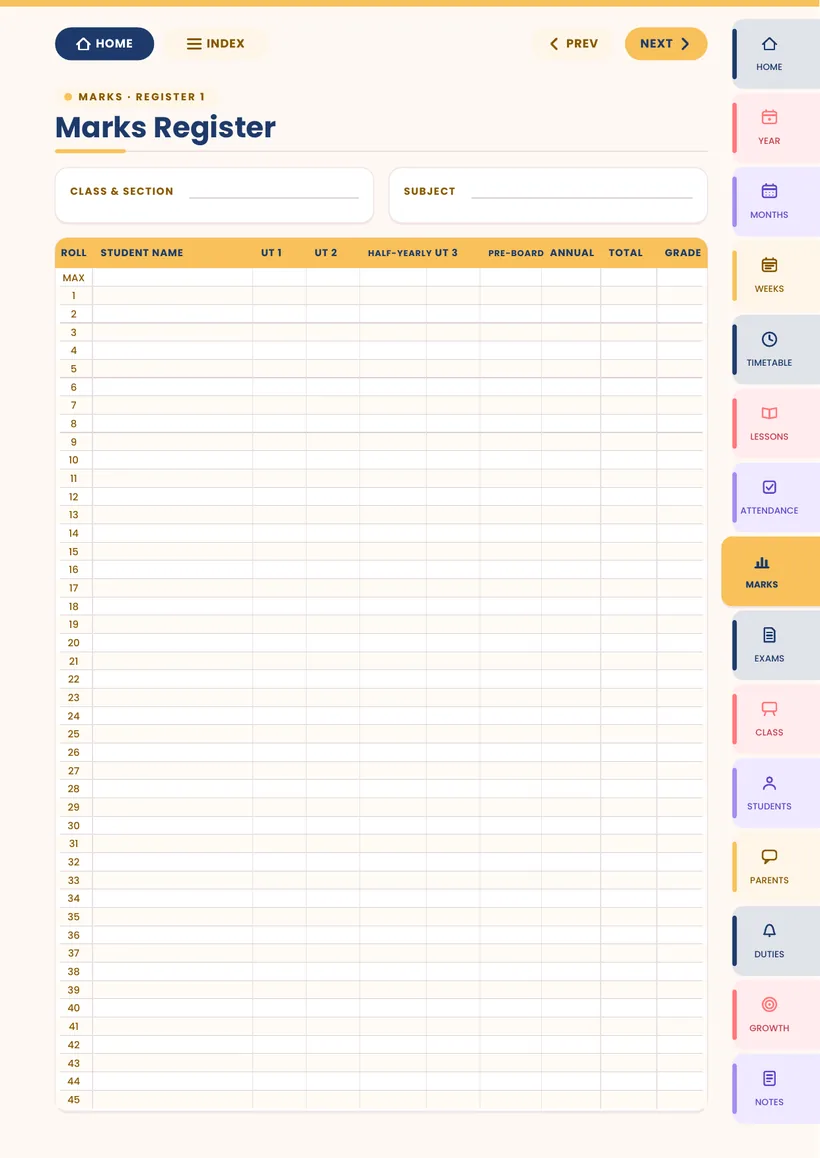
Task: Go to next page with Next
Action: 666,44
